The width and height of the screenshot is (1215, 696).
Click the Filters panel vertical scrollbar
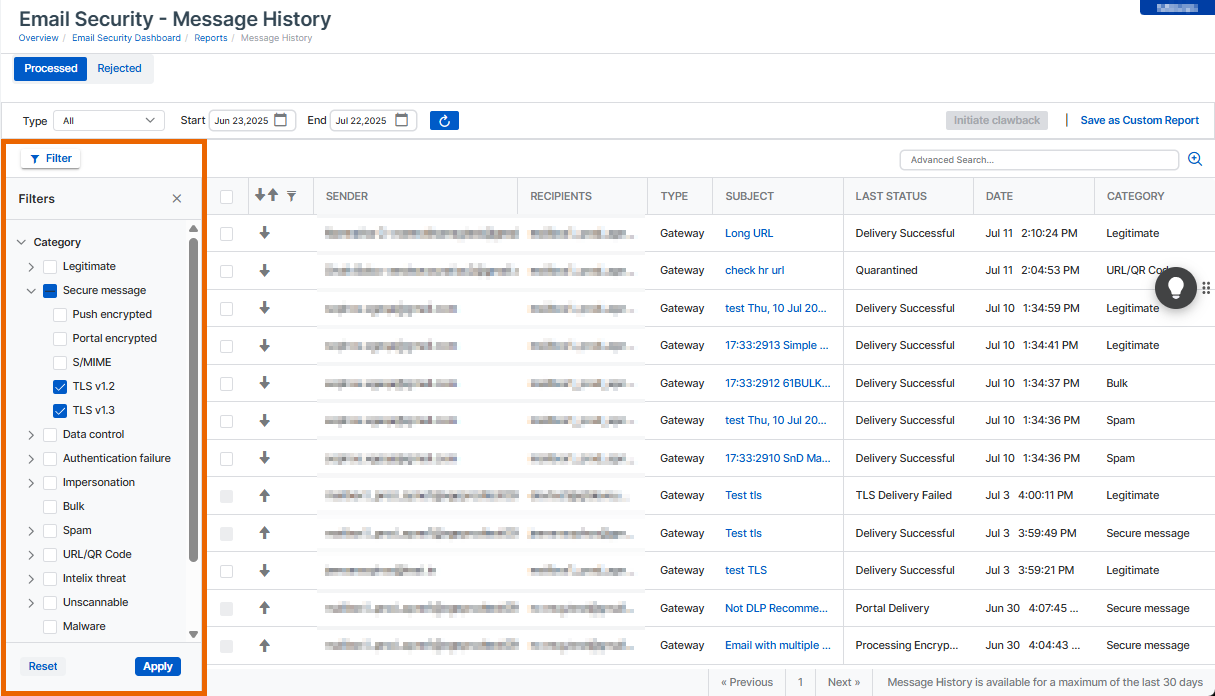coord(193,400)
